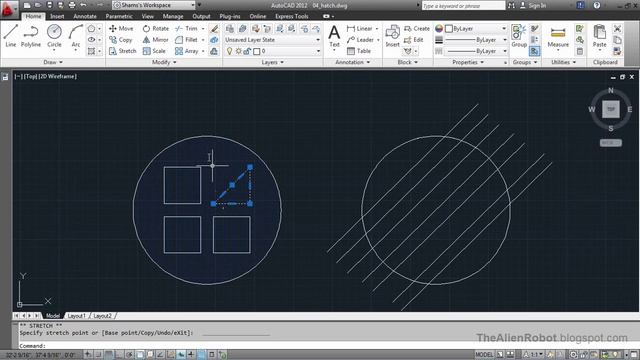Click the [Top] view control label
This screenshot has height=360, width=640.
[x=31, y=76]
